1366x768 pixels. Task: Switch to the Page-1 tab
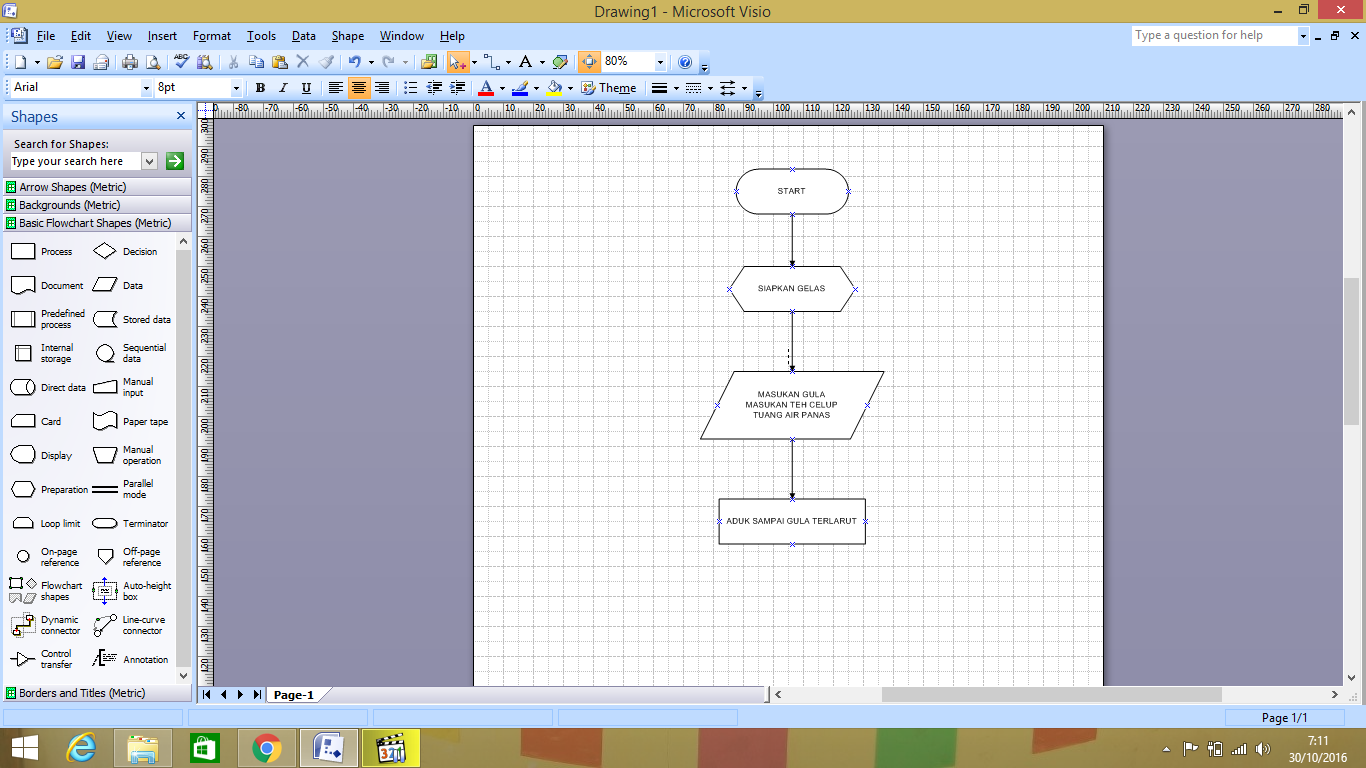[293, 694]
